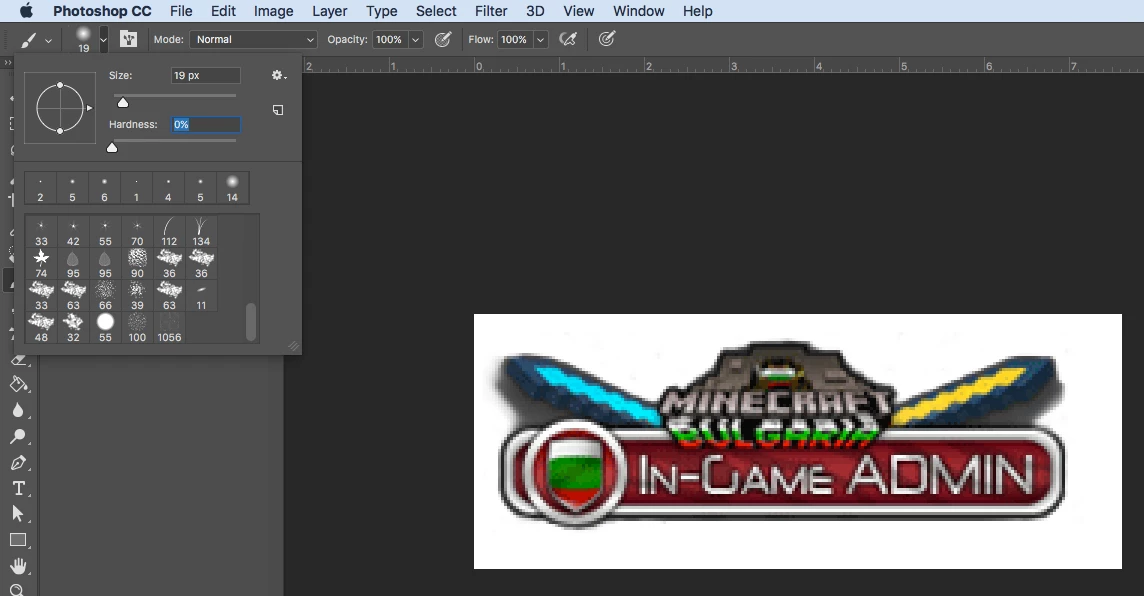This screenshot has width=1144, height=596.
Task: Select the Paint Bucket tool
Action: (18, 384)
